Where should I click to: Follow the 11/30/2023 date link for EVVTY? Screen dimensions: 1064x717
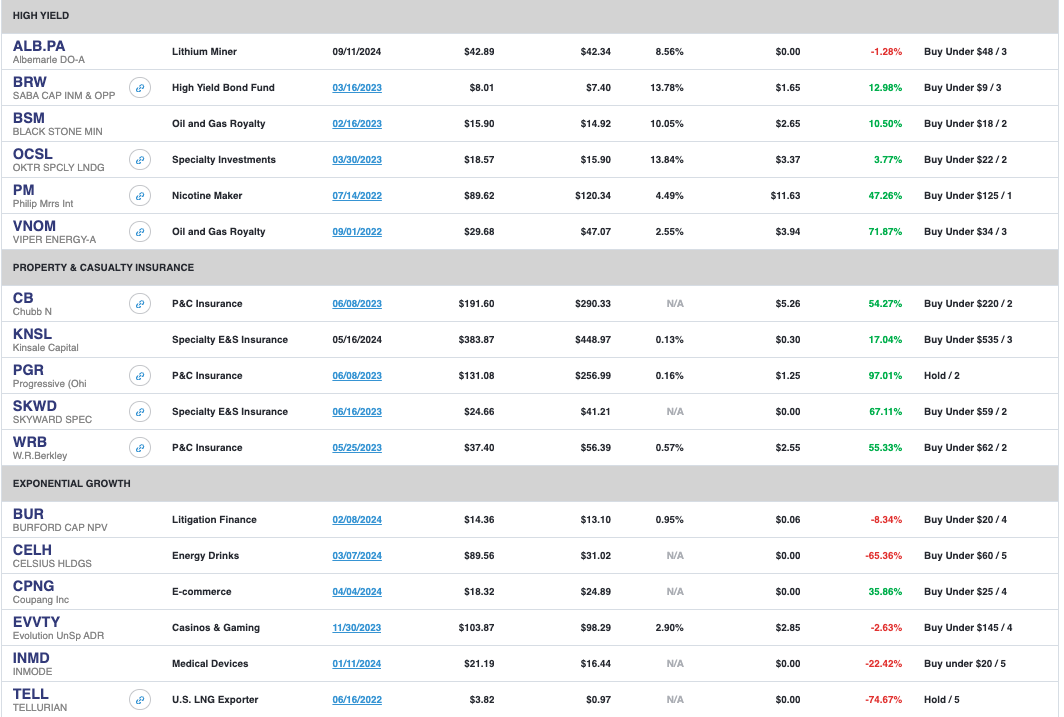click(357, 627)
